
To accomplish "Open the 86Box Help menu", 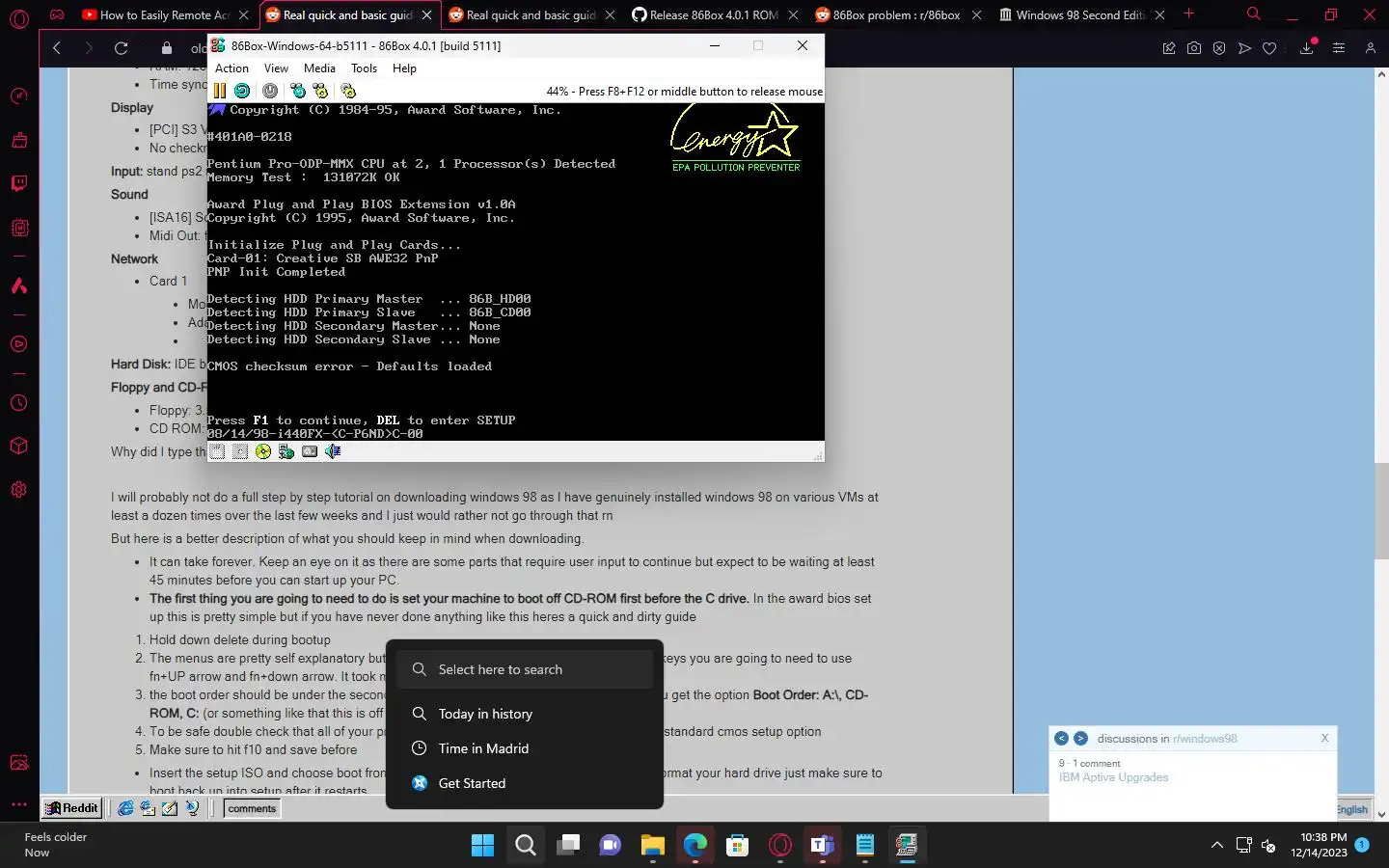I will 404,68.
